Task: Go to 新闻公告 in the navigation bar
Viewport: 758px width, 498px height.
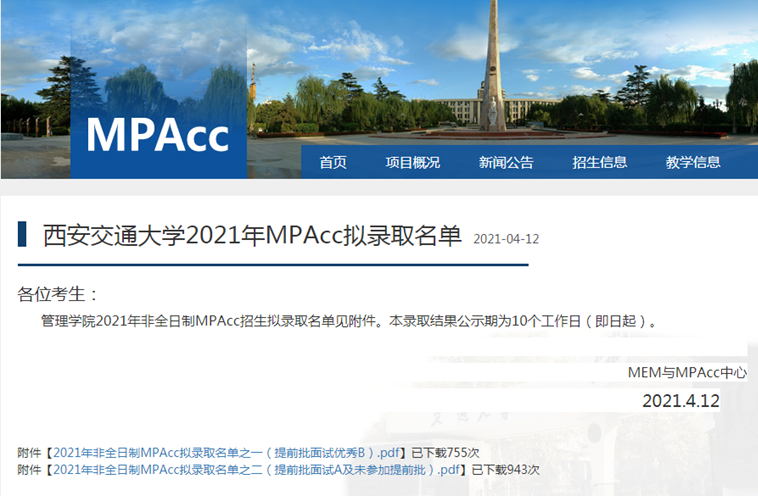Action: [x=506, y=162]
